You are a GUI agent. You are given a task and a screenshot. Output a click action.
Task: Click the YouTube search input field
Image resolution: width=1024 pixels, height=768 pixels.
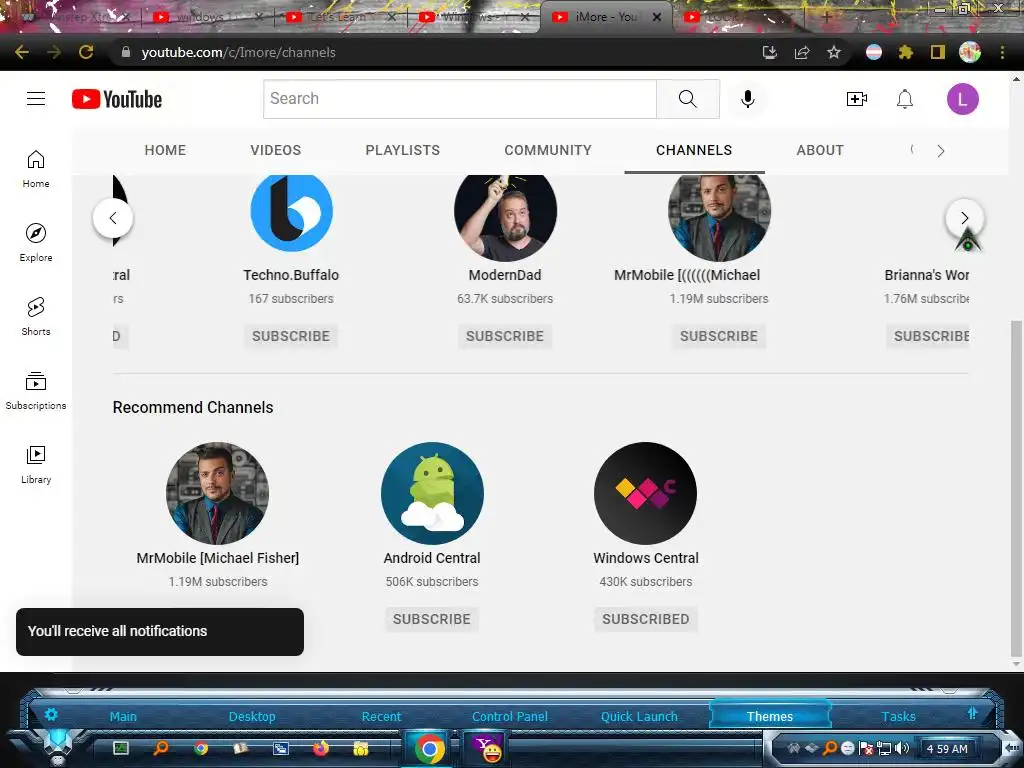coord(460,99)
